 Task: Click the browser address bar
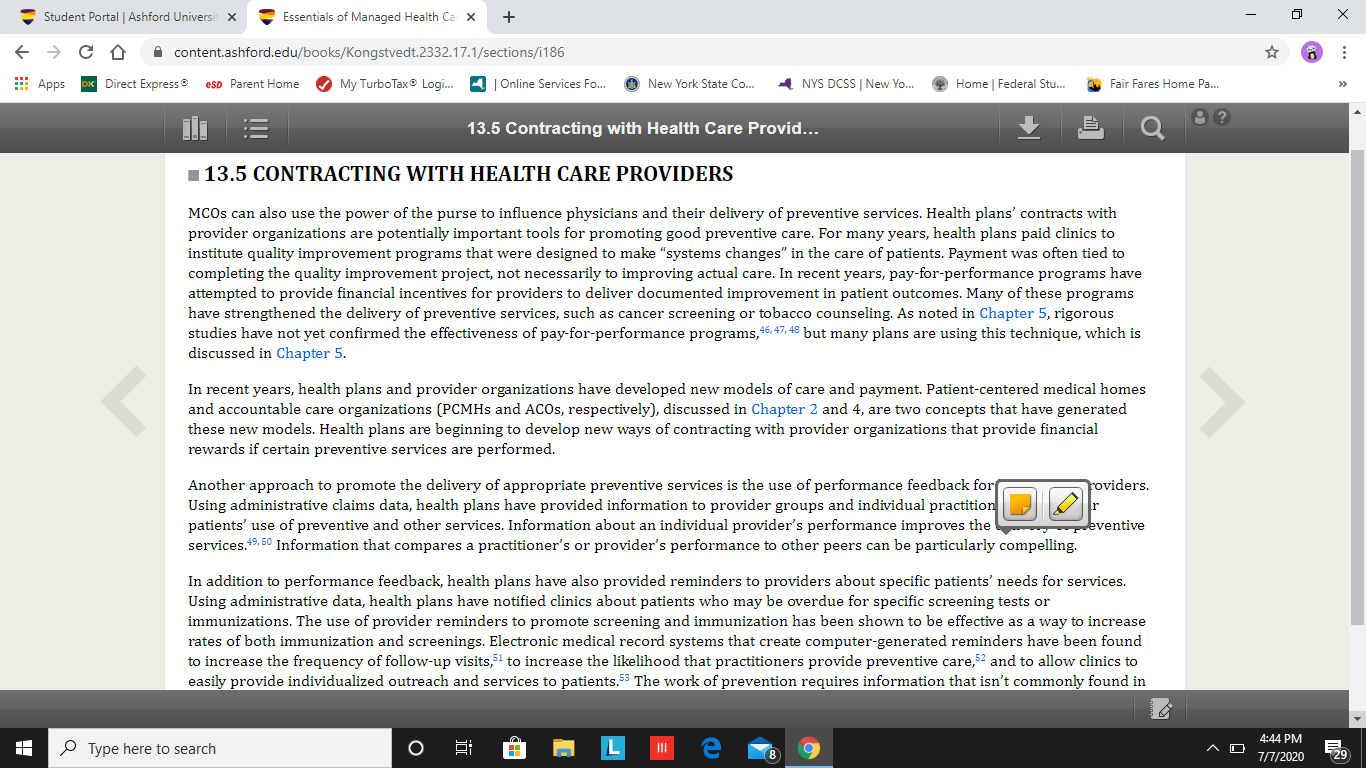[x=700, y=52]
